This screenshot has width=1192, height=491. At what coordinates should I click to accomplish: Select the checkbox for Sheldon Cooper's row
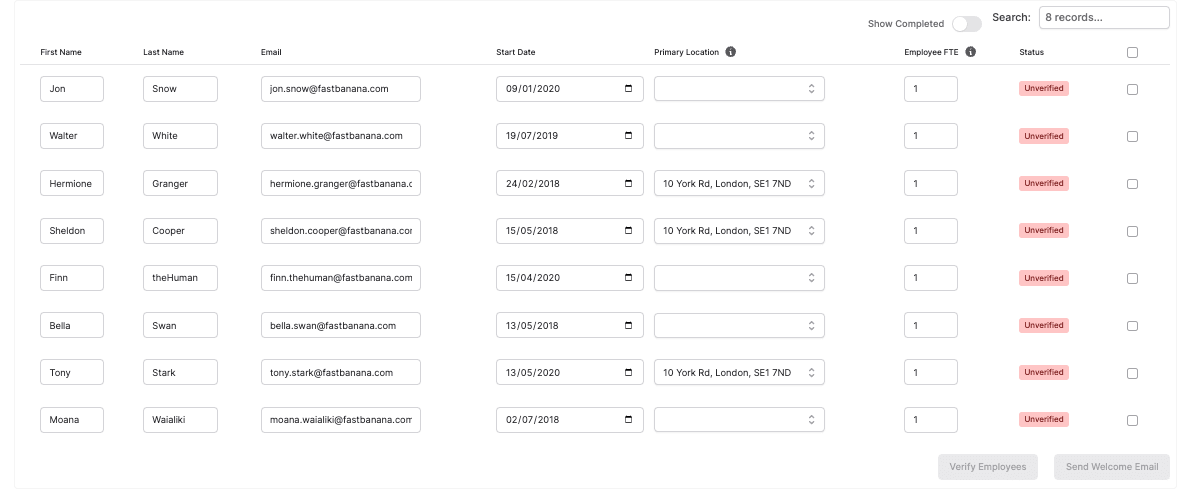click(x=1132, y=231)
